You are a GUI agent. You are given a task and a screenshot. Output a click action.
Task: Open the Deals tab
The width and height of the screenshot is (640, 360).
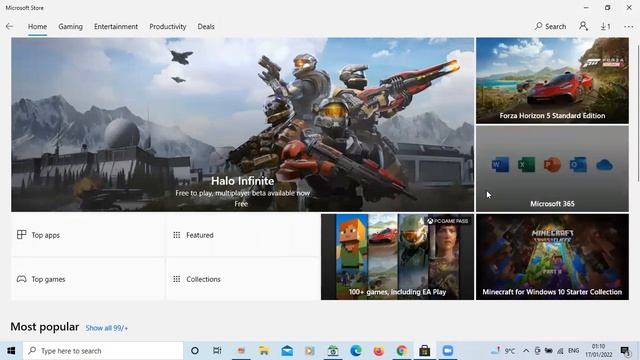(x=206, y=27)
